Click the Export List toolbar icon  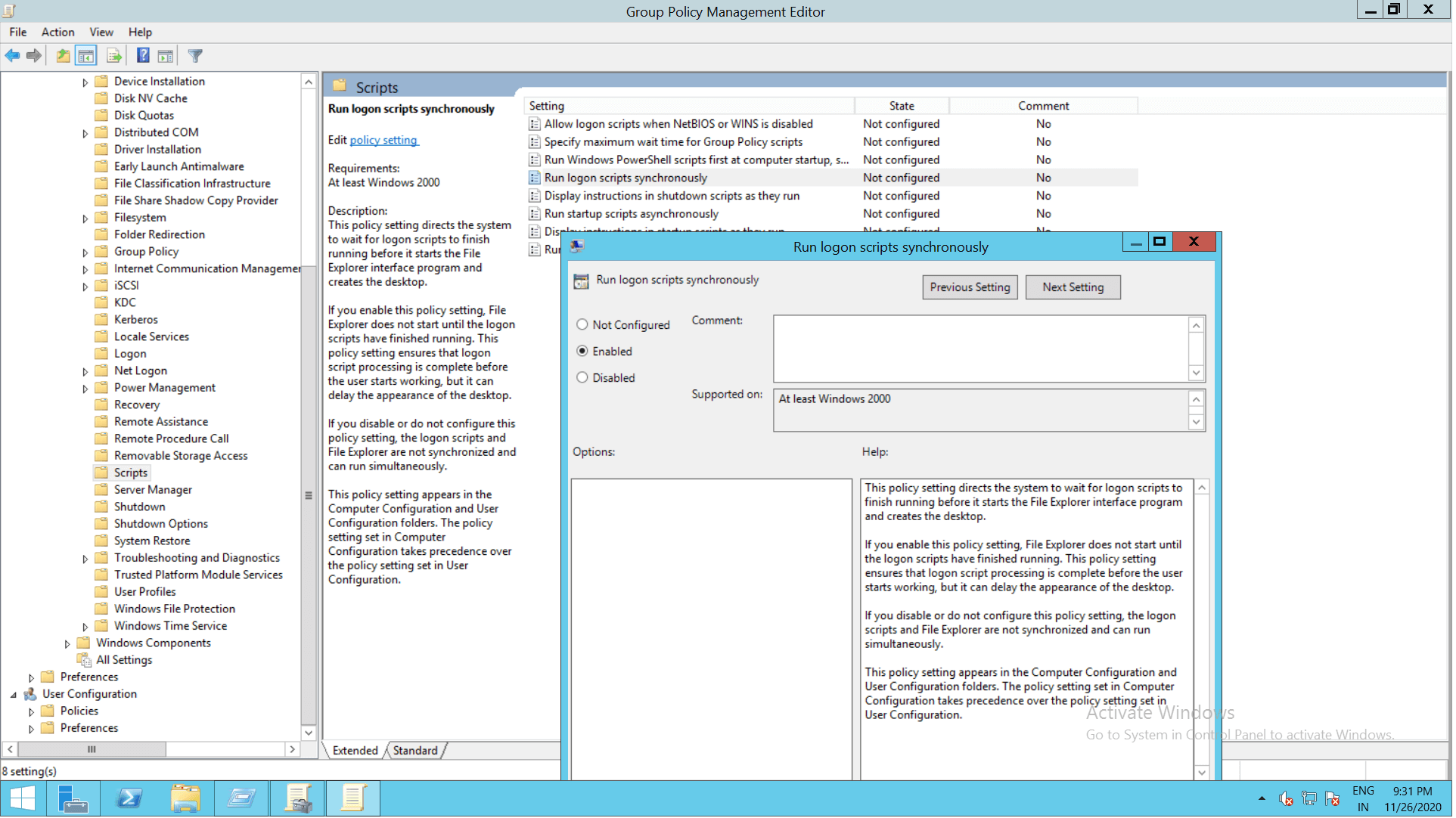[114, 56]
